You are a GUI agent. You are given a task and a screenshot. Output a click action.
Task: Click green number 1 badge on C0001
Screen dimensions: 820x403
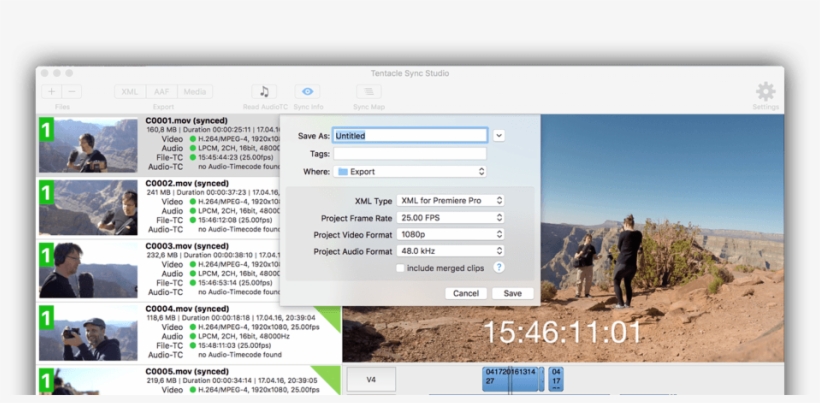(x=47, y=129)
